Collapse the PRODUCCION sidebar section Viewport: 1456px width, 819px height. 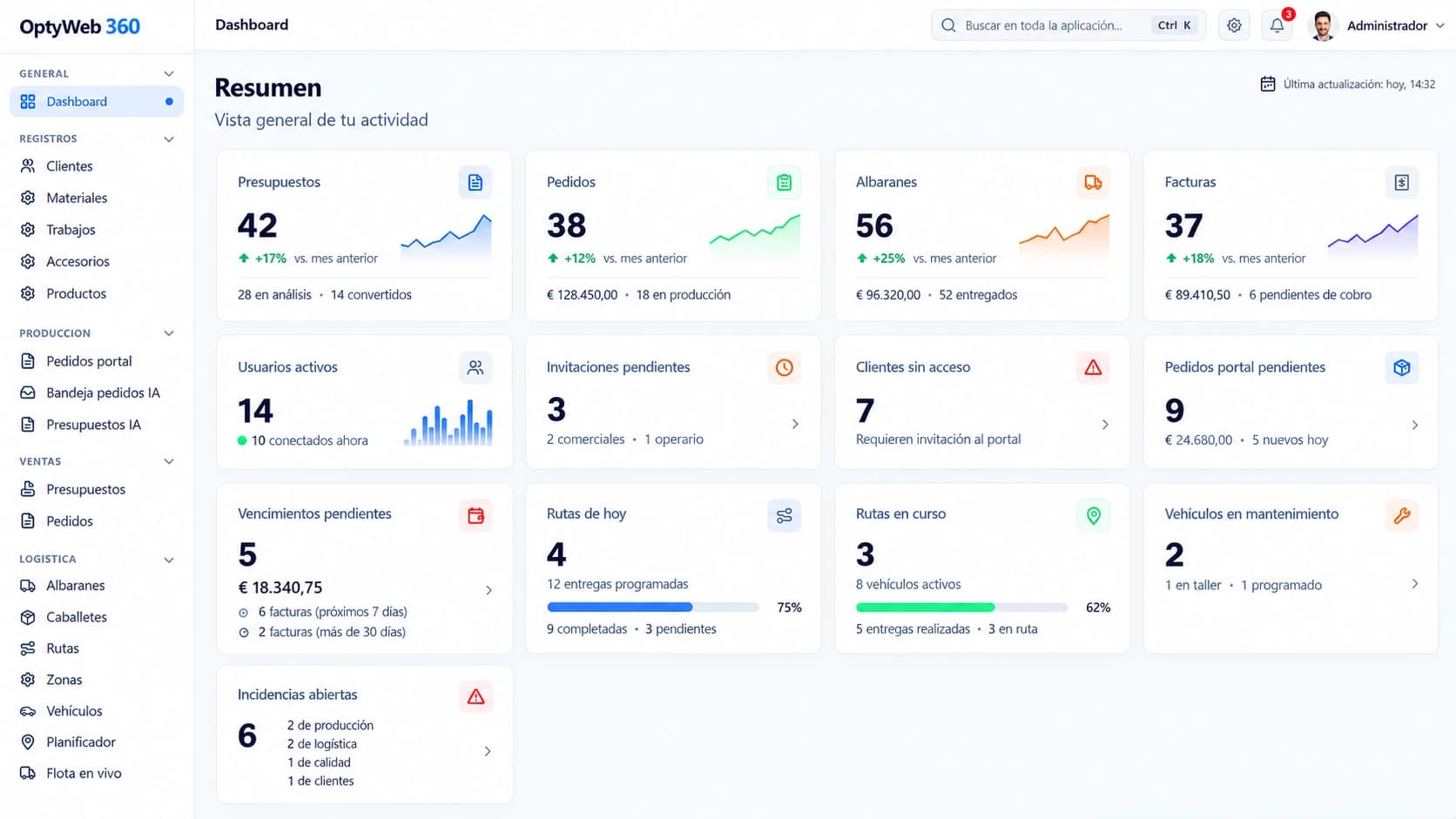(x=169, y=333)
